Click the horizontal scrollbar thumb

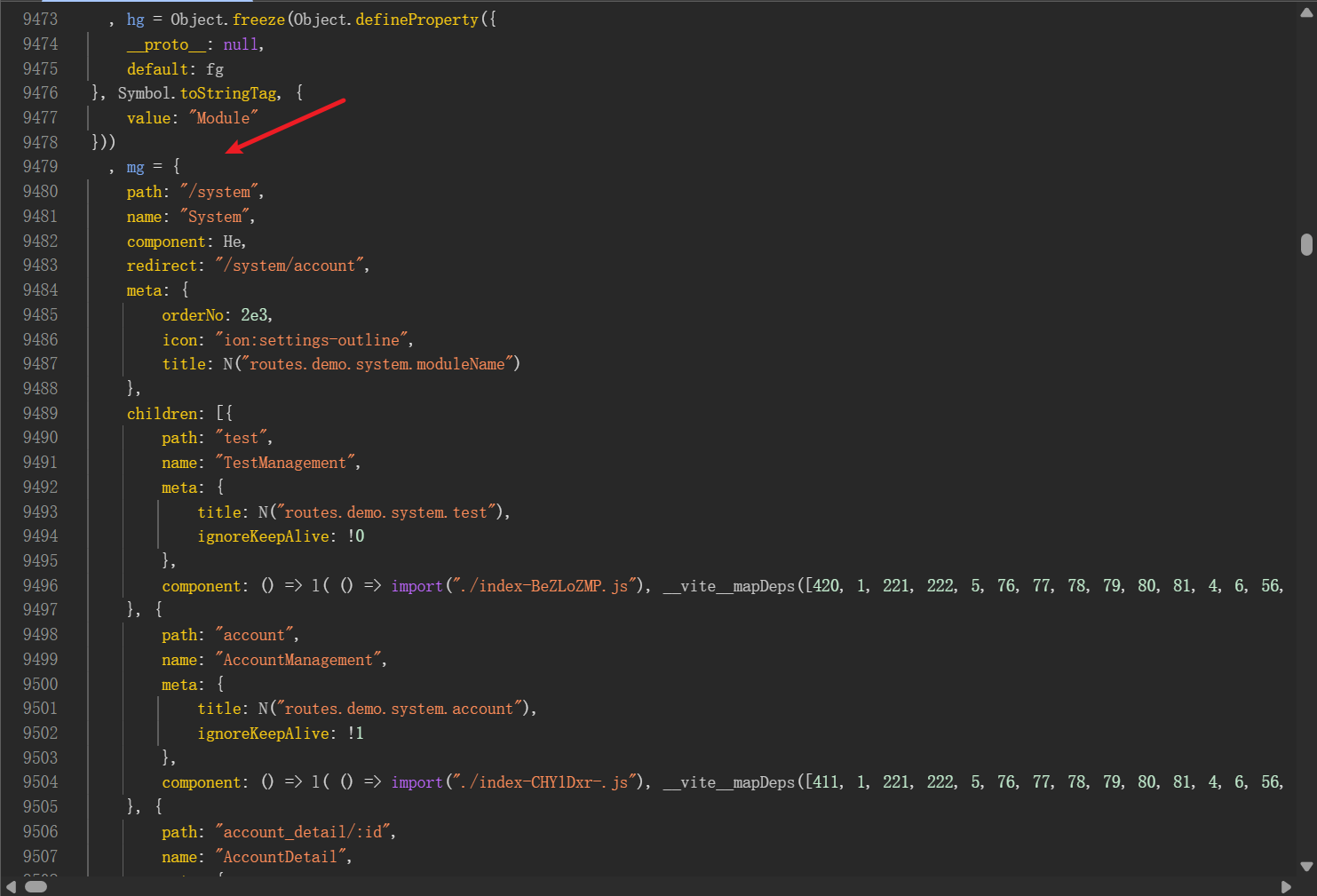(36, 886)
